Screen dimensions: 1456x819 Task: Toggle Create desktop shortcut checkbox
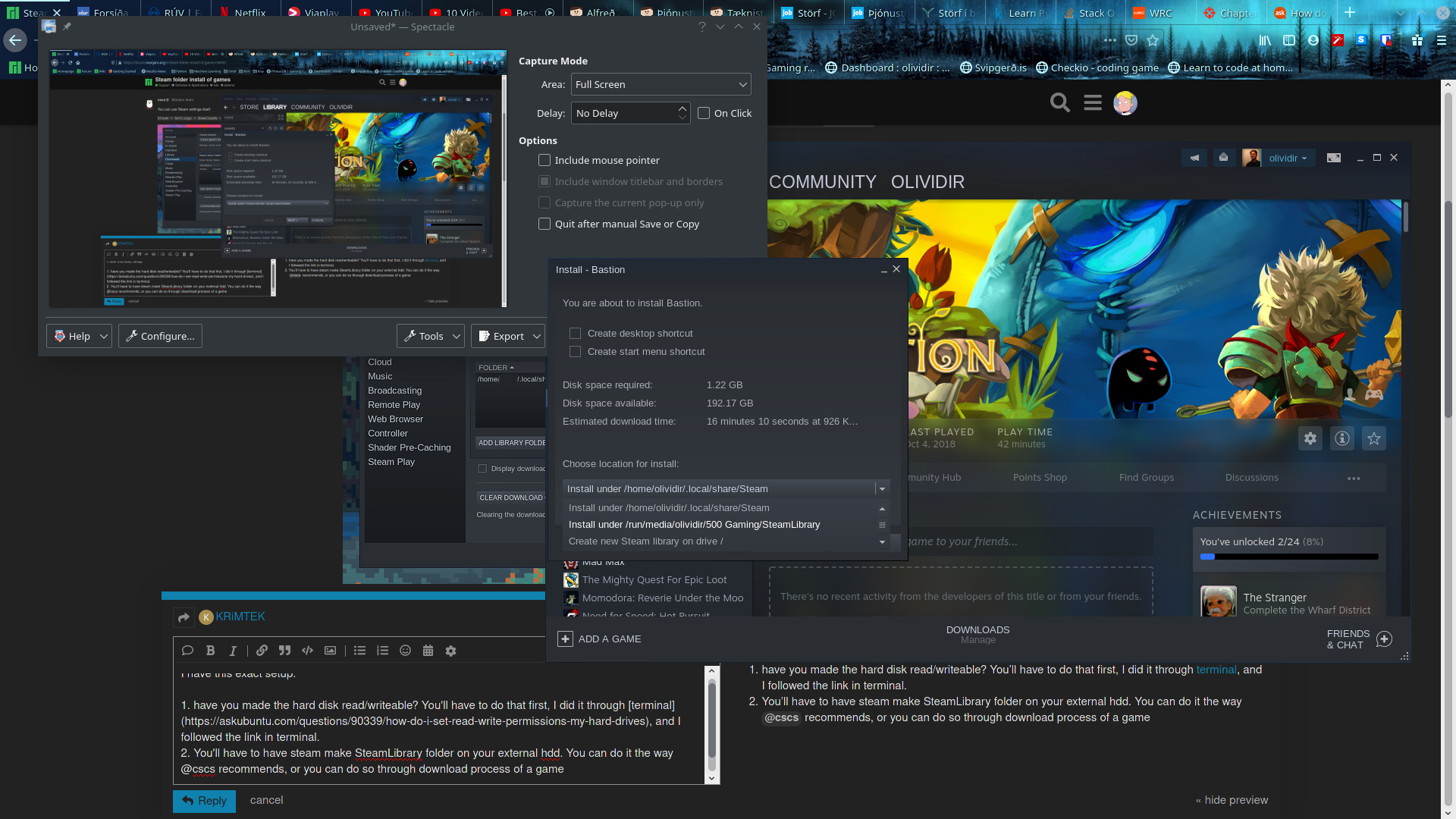[x=575, y=333]
